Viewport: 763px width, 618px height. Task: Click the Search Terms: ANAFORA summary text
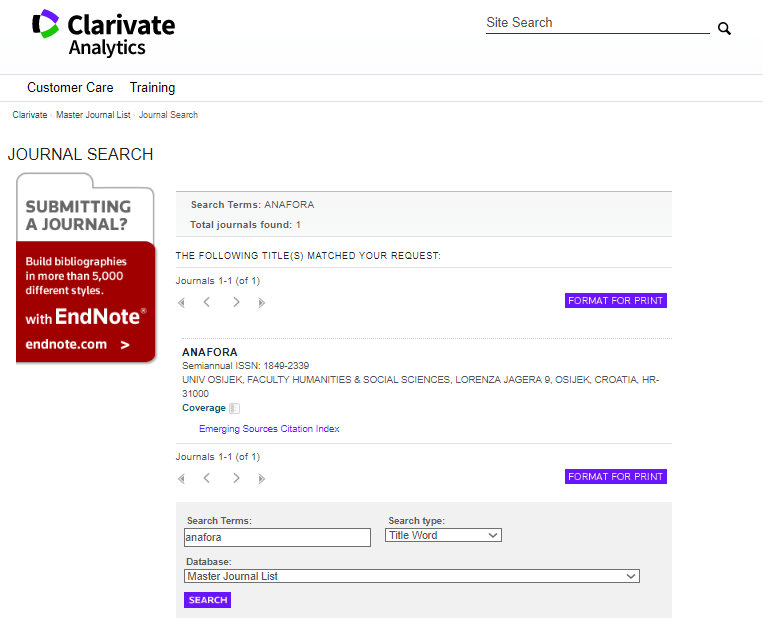(x=253, y=205)
